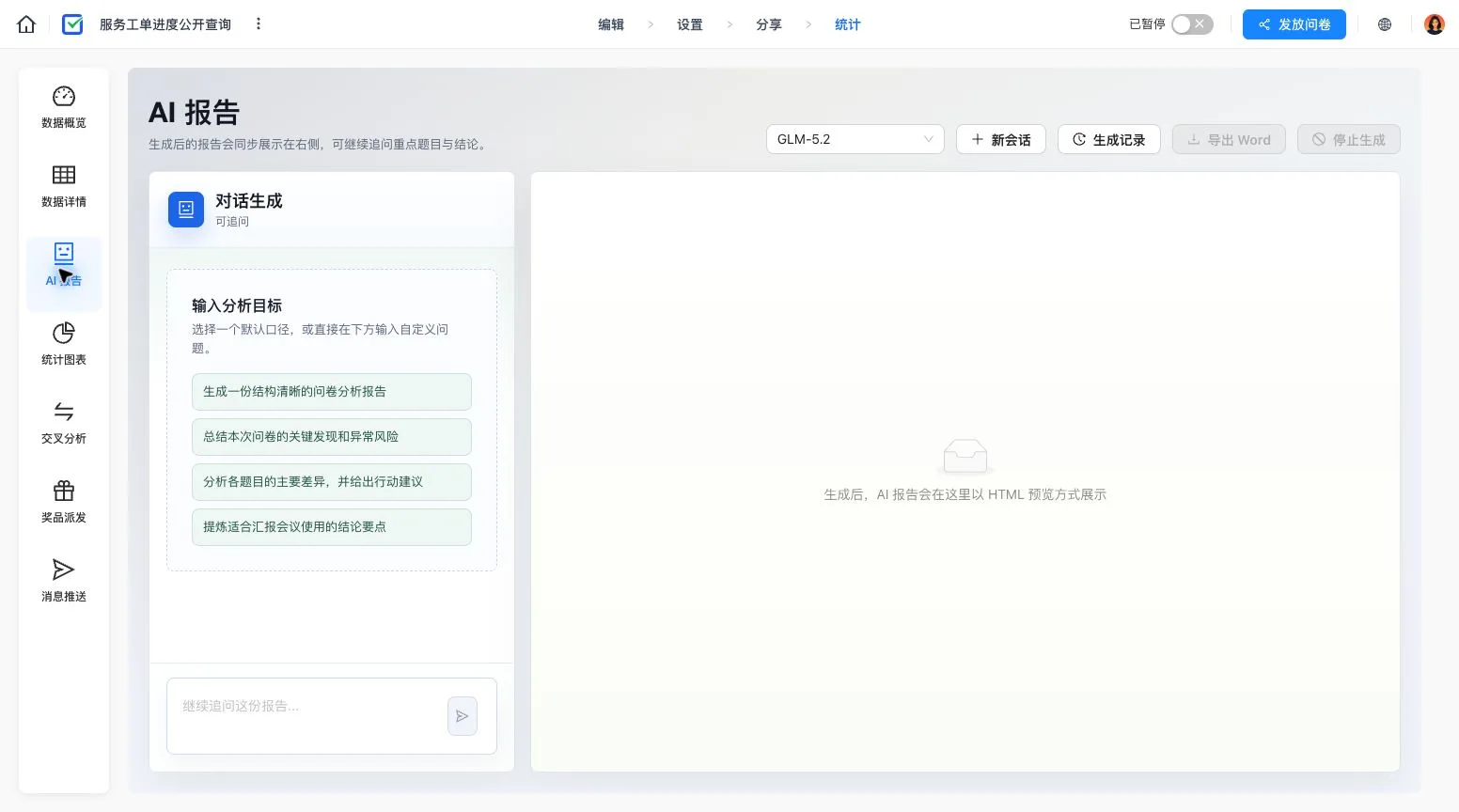Toggle the 已暂停 switch
1459x812 pixels.
point(1192,24)
